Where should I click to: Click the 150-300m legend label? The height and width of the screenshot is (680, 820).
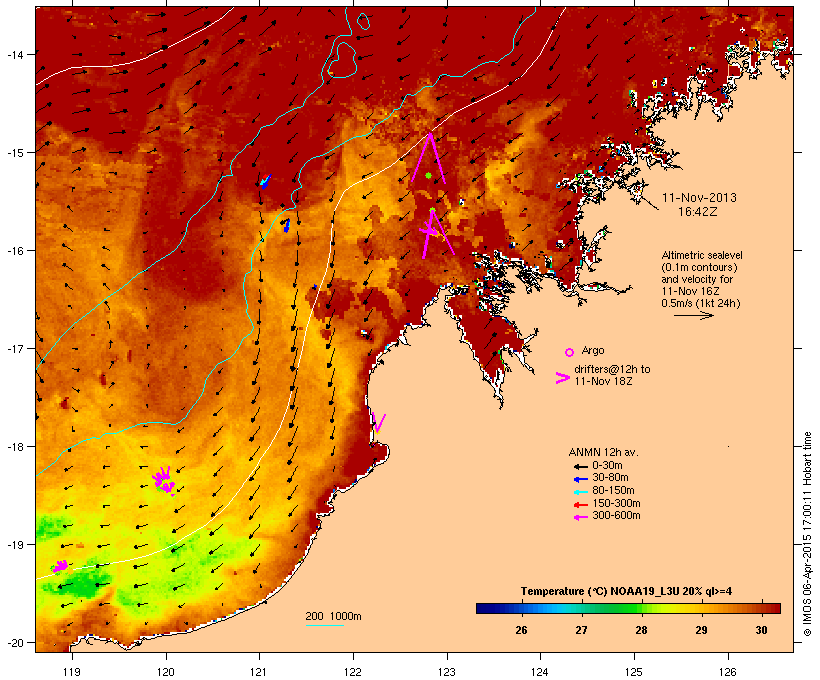coord(616,503)
